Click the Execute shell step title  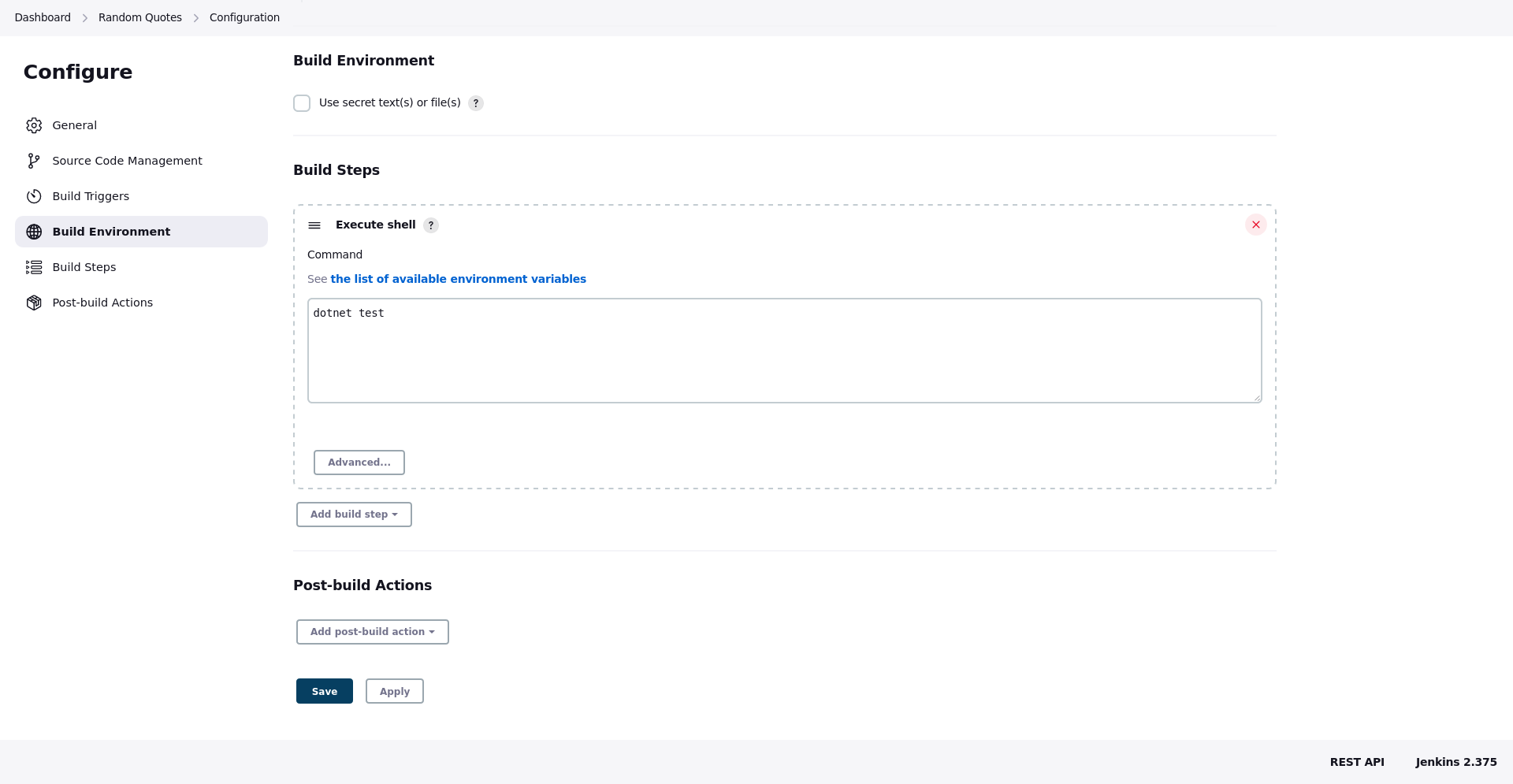(x=376, y=225)
